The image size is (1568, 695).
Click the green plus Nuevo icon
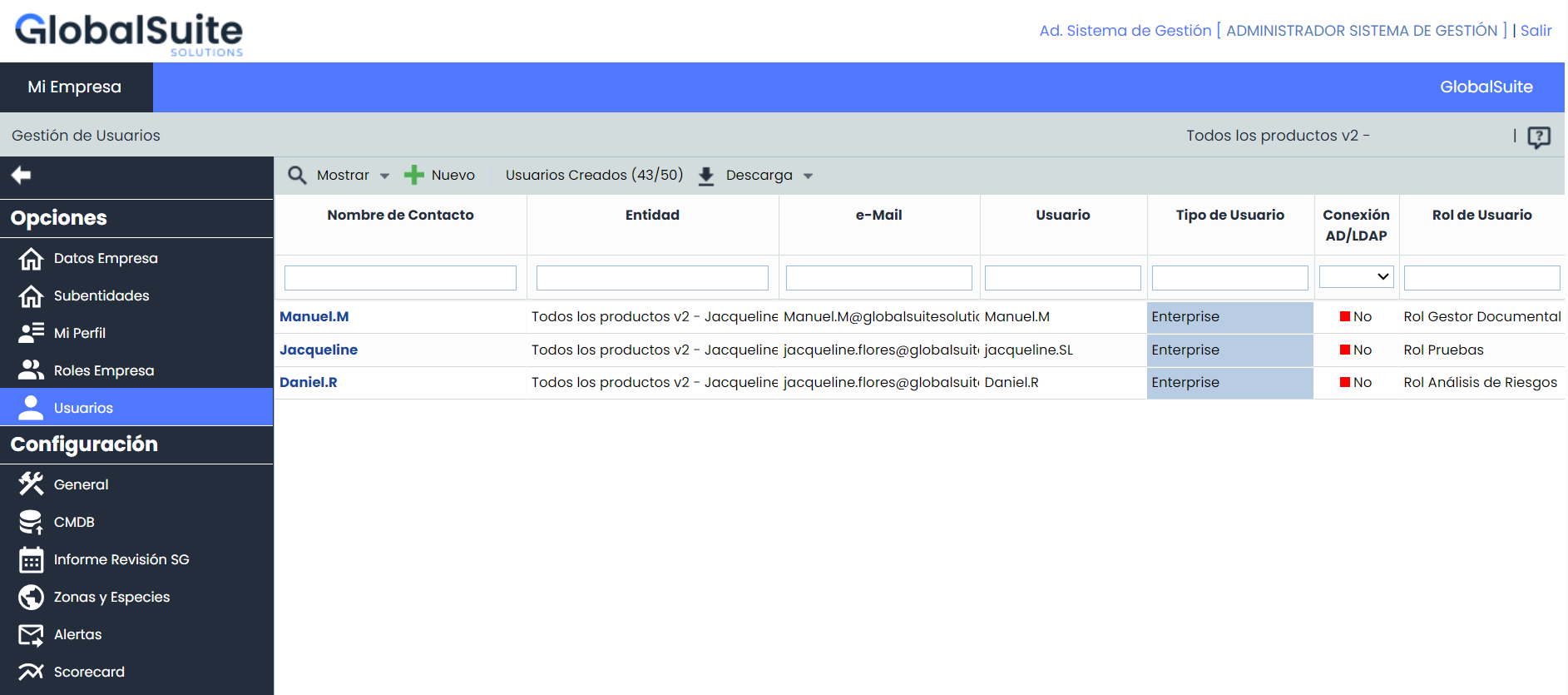pyautogui.click(x=413, y=175)
